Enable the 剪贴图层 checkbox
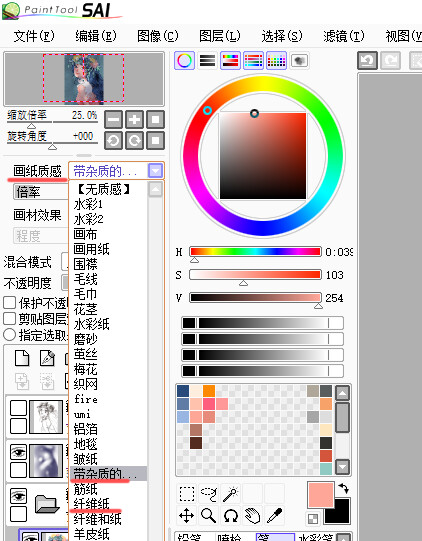Screen dimensions: 422x541 tap(9, 318)
